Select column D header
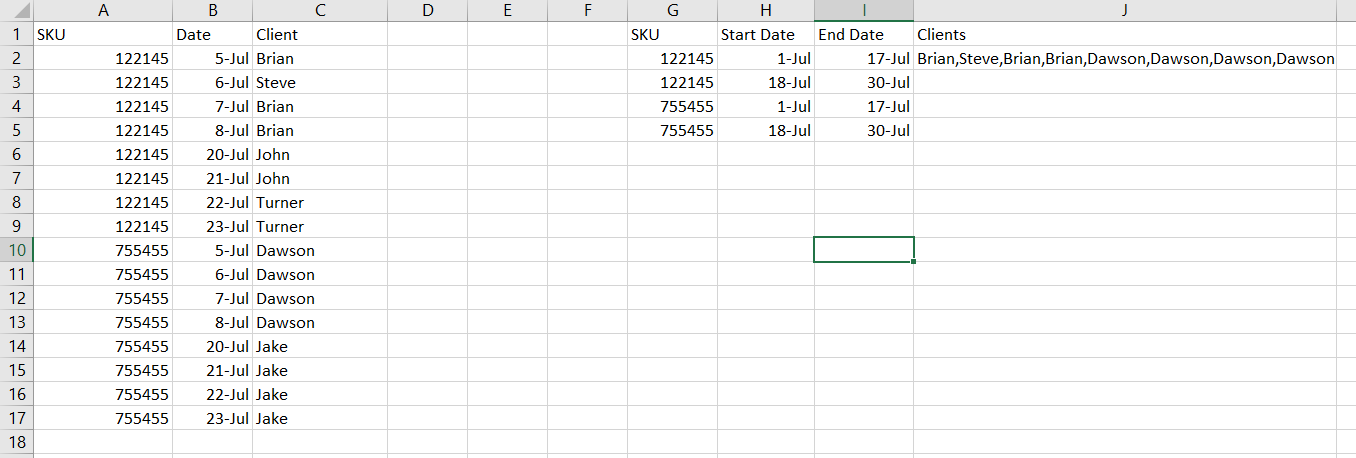The height and width of the screenshot is (458, 1356). click(427, 10)
